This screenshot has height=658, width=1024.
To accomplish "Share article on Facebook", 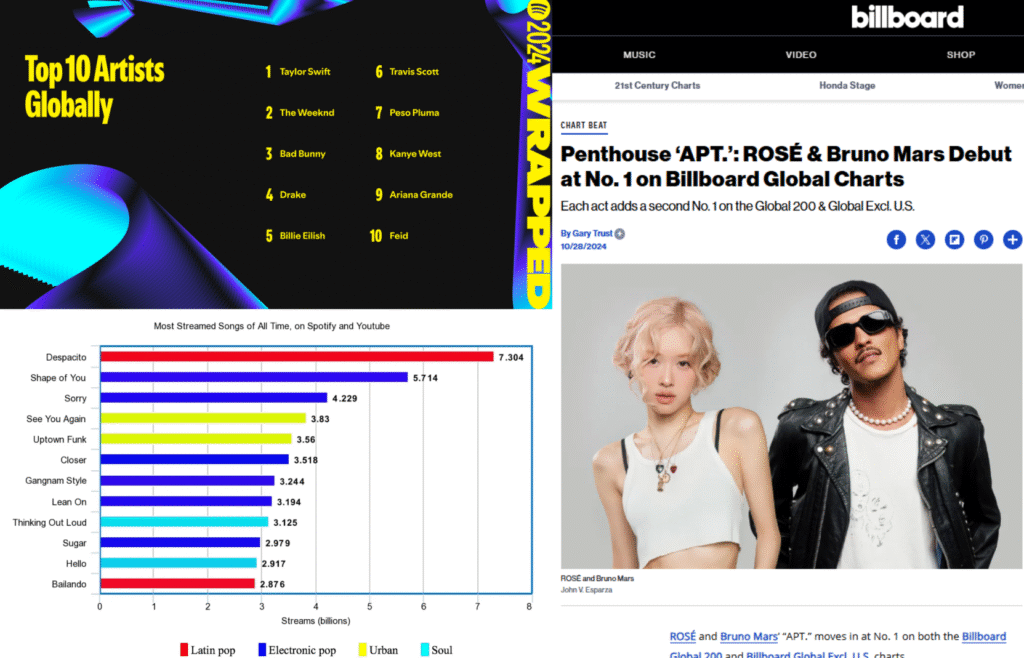I will [x=896, y=240].
